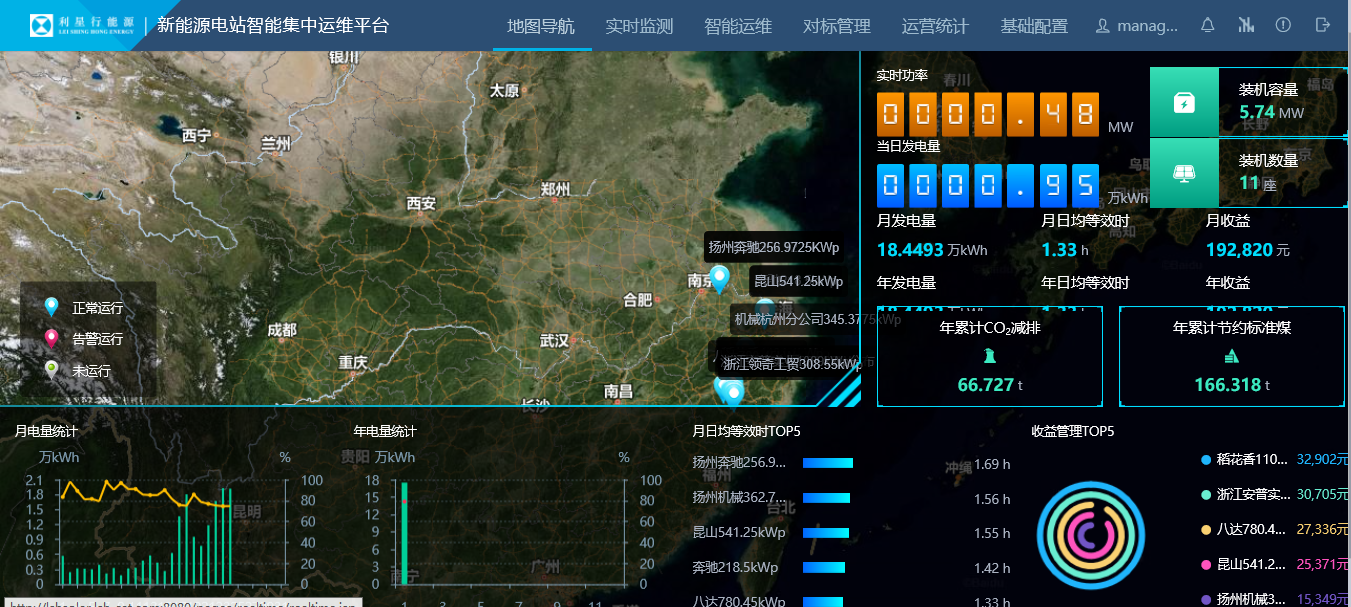Open the 智能运维 navigation menu
The width and height of the screenshot is (1351, 607).
tap(737, 26)
